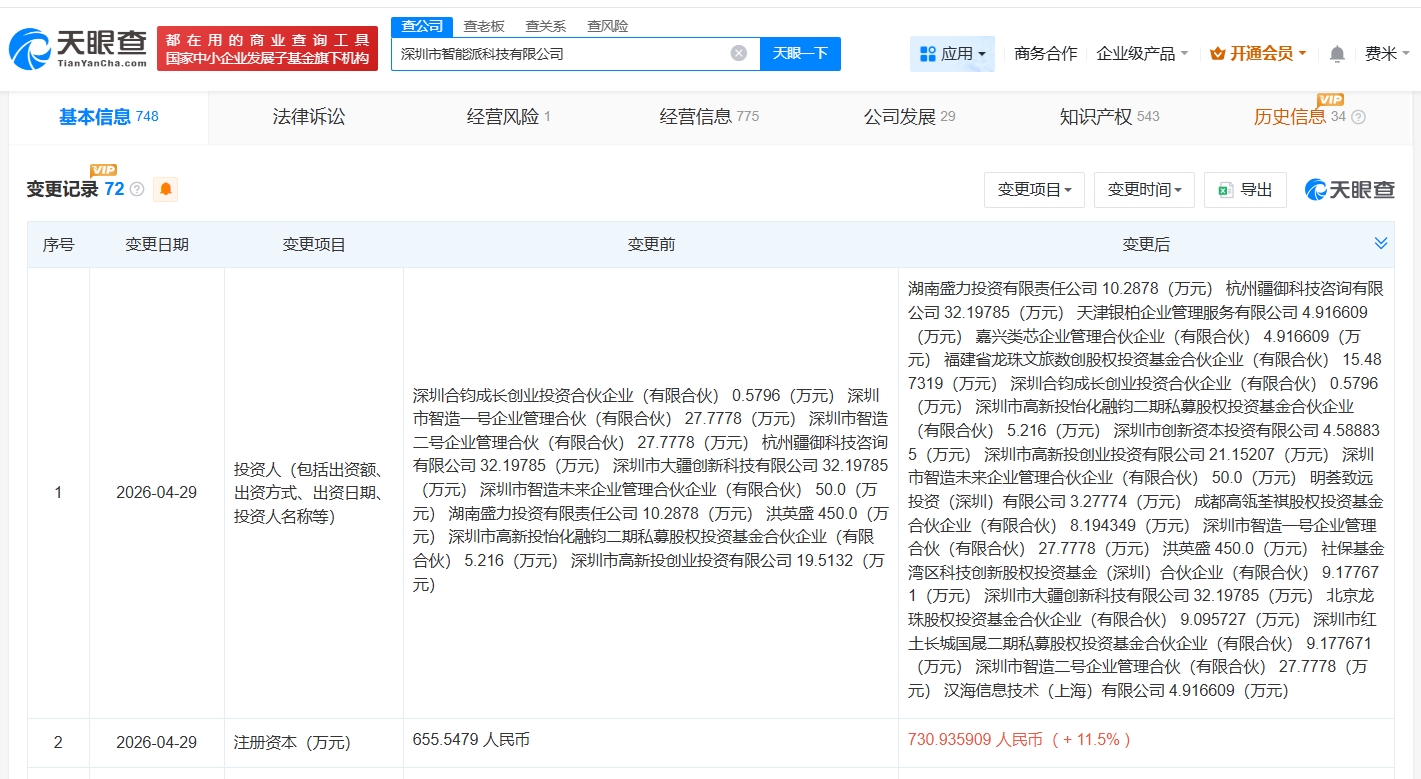Open the 变更项目 filter dropdown
This screenshot has height=779, width=1421.
click(1034, 190)
